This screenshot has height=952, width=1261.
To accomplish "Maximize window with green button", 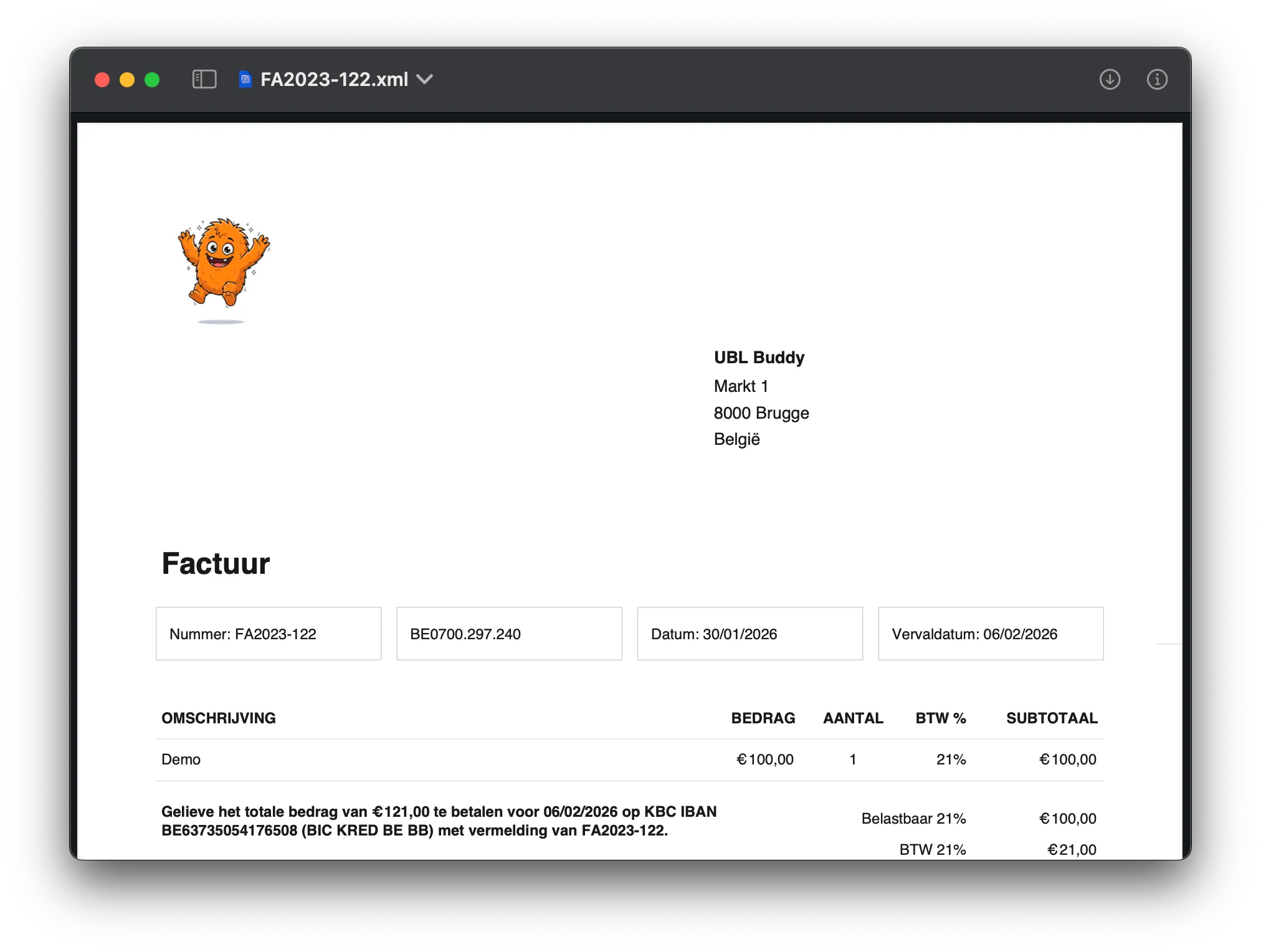I will (152, 80).
